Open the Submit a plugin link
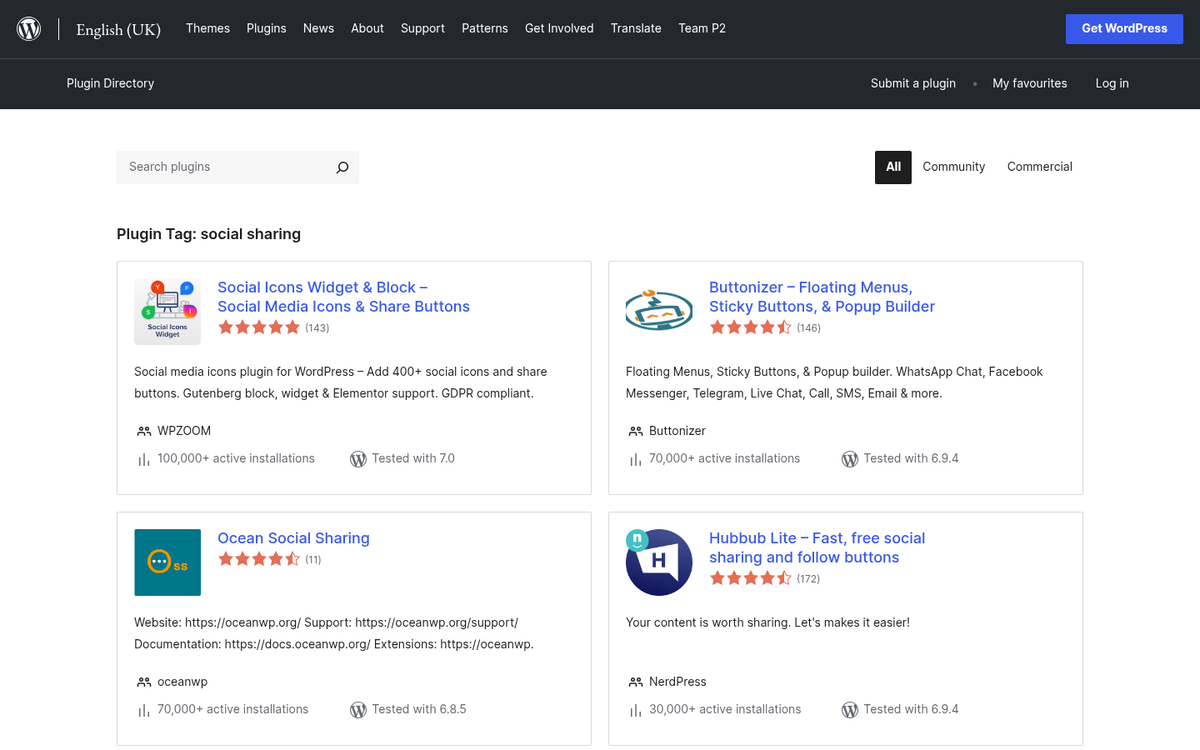This screenshot has width=1200, height=750. click(x=913, y=84)
